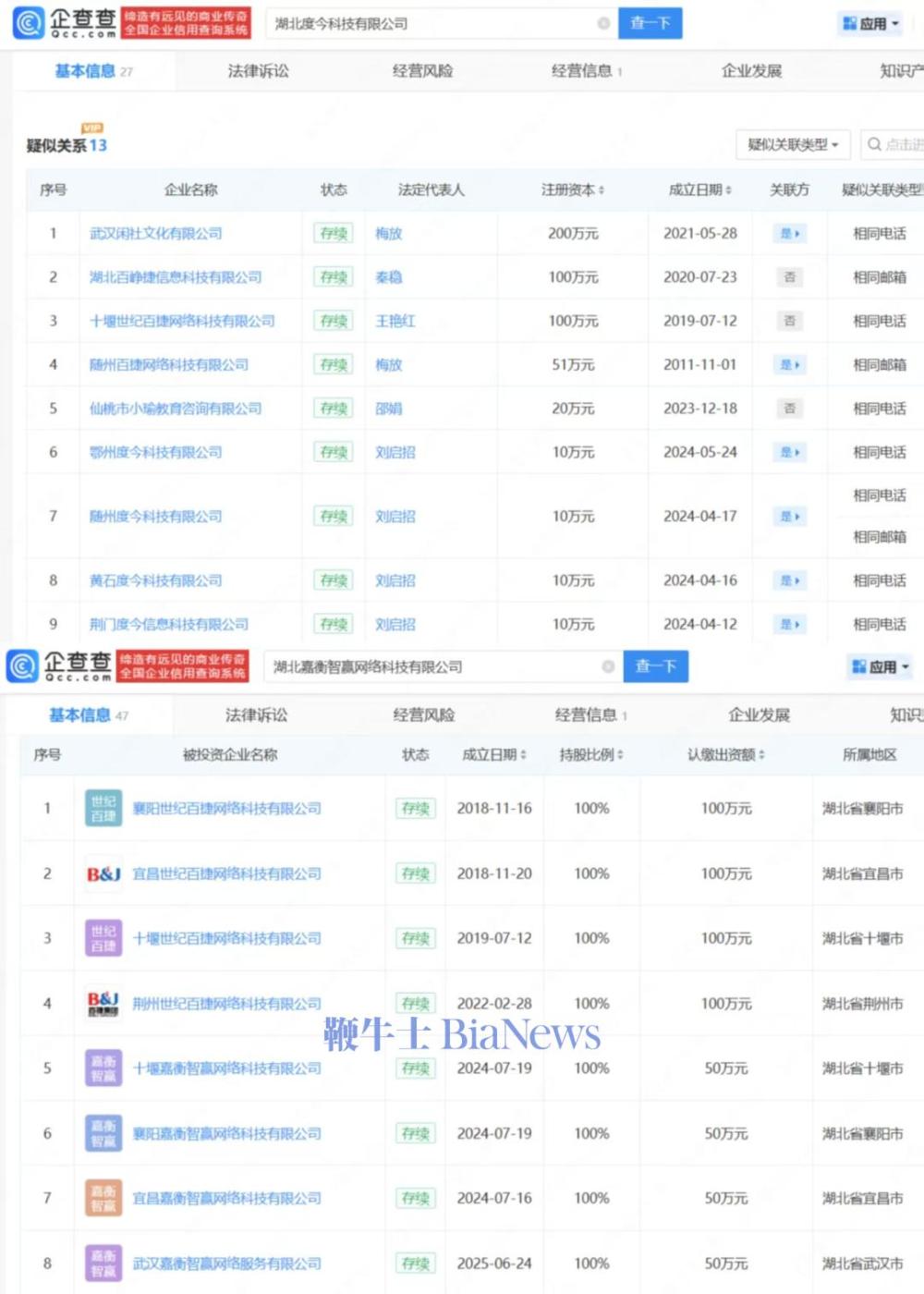Open legal representative 秦稳
The image size is (924, 1294).
click(389, 277)
